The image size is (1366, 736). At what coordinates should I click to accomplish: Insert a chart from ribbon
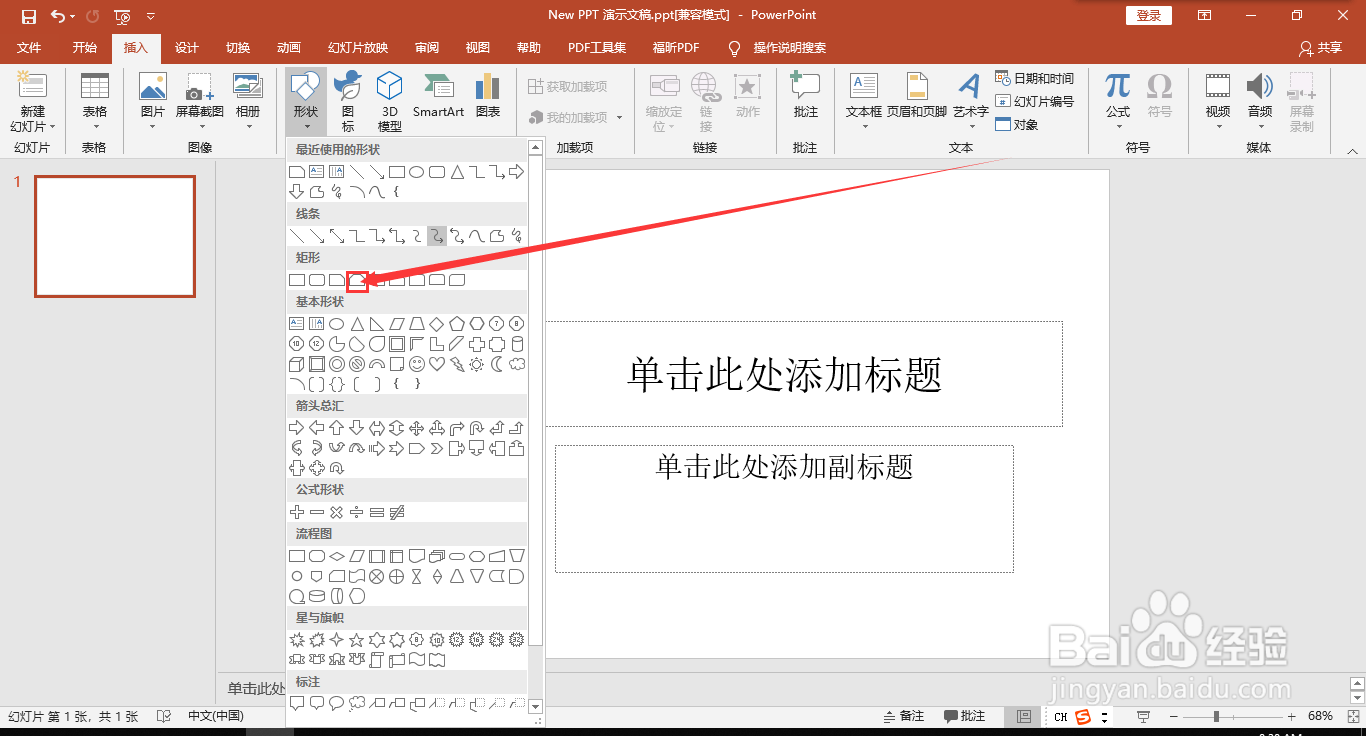click(488, 96)
